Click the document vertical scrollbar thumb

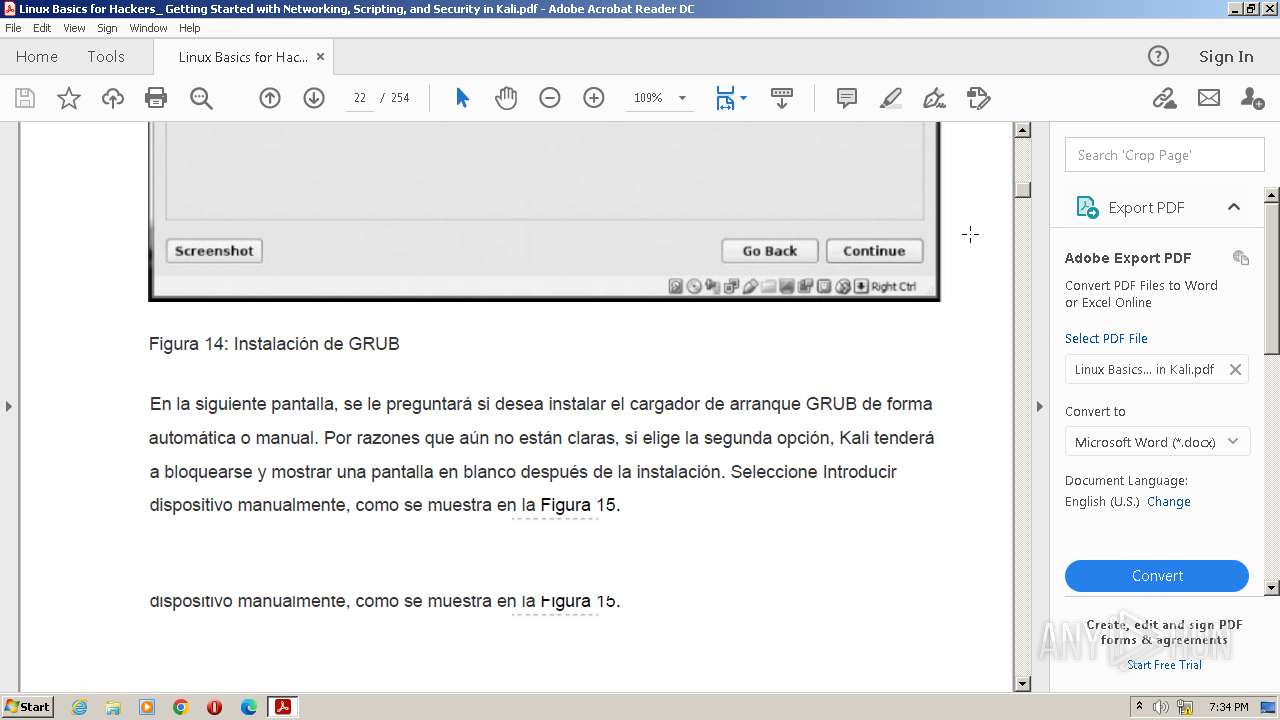tap(1022, 189)
